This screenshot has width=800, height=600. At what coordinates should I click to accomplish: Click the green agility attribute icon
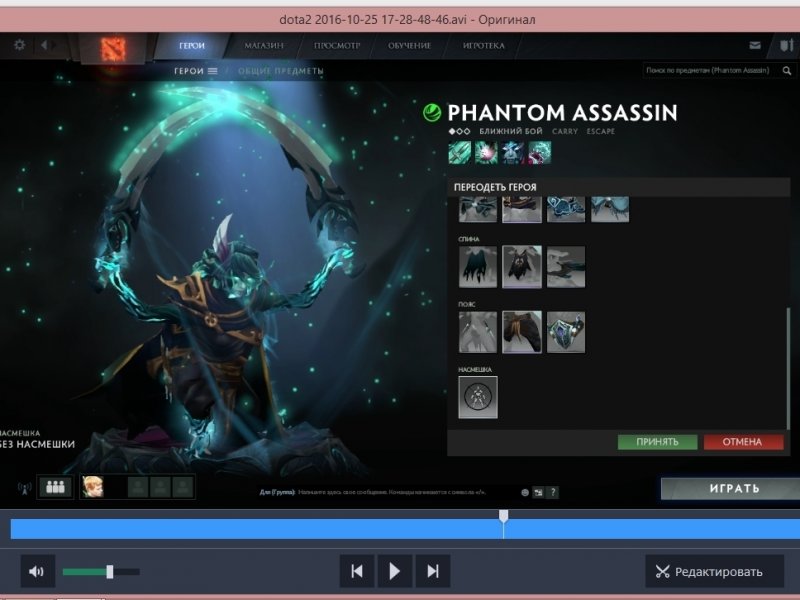point(432,112)
